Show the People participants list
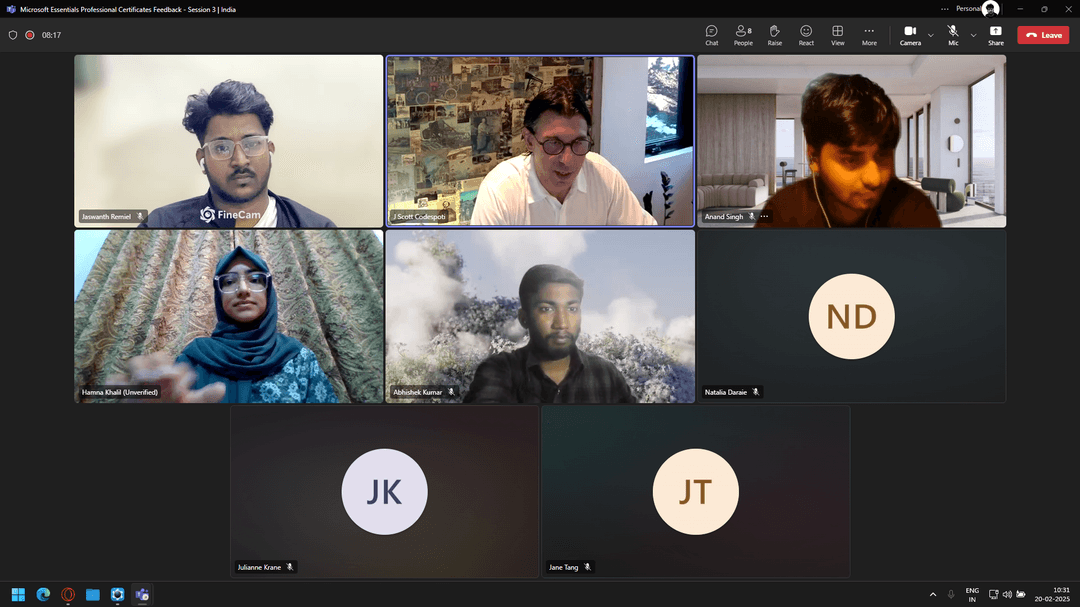 743,35
